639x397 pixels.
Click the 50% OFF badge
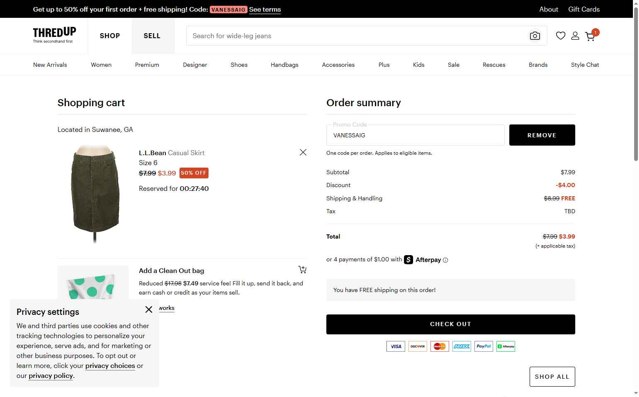tap(194, 173)
